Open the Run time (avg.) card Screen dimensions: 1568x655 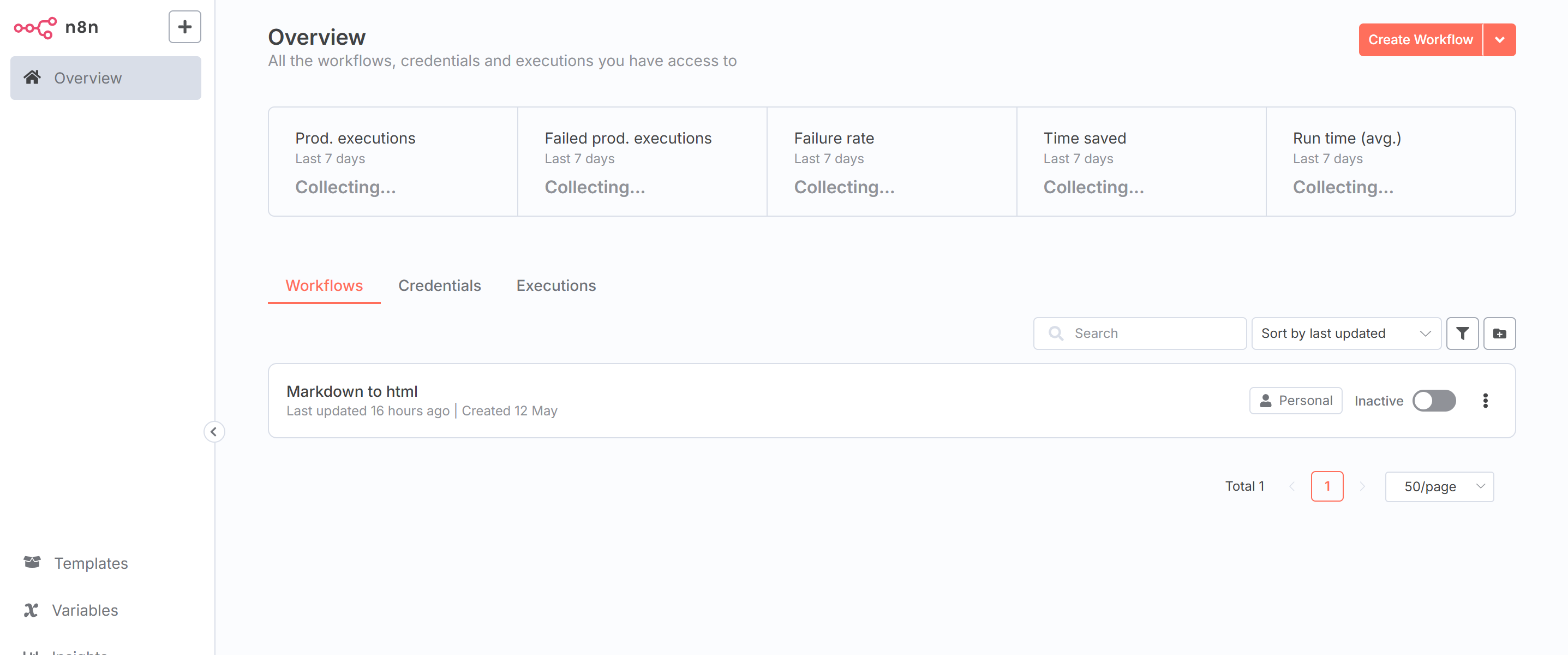[1391, 162]
